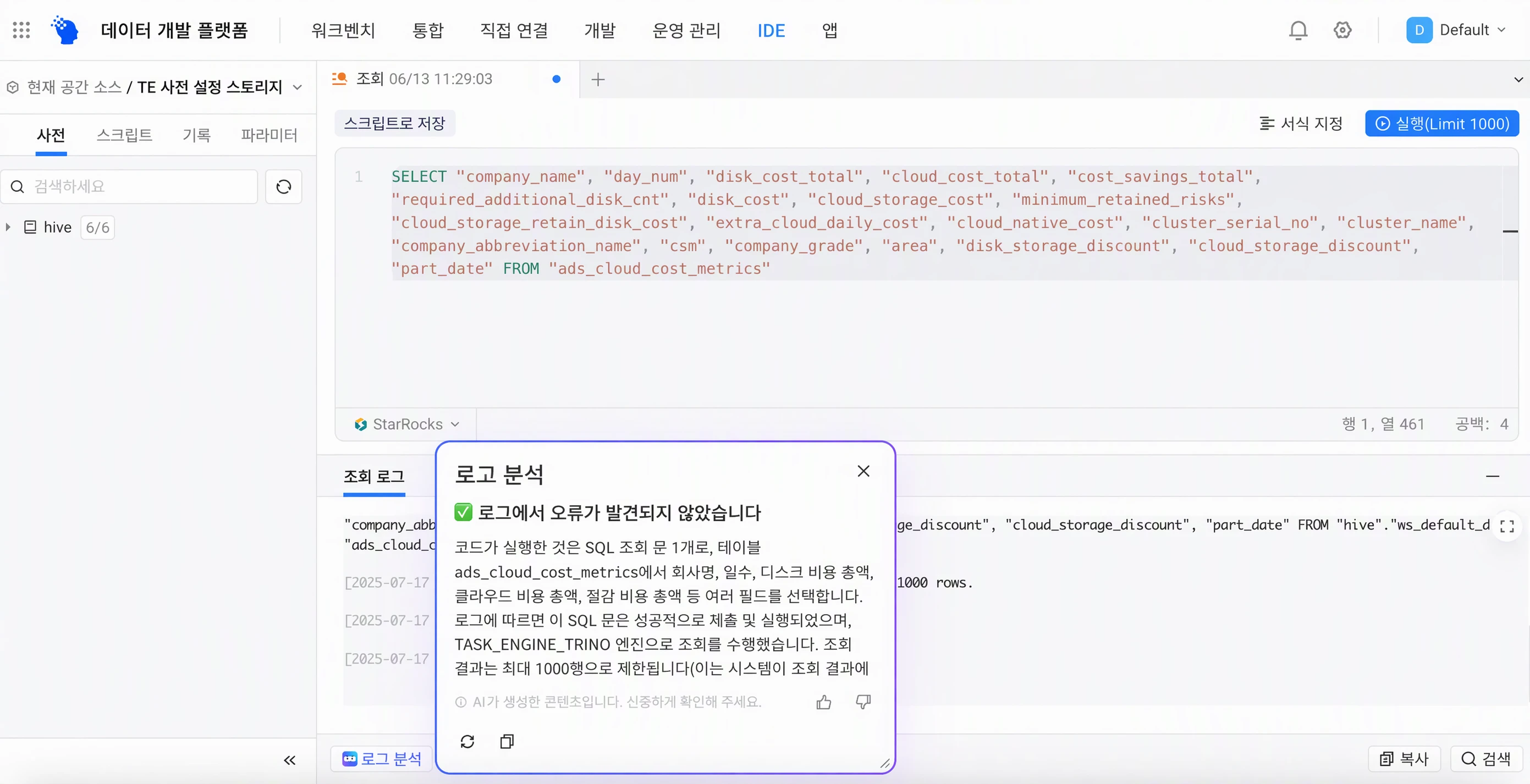
Task: Regenerate the log analysis result
Action: coord(467,741)
